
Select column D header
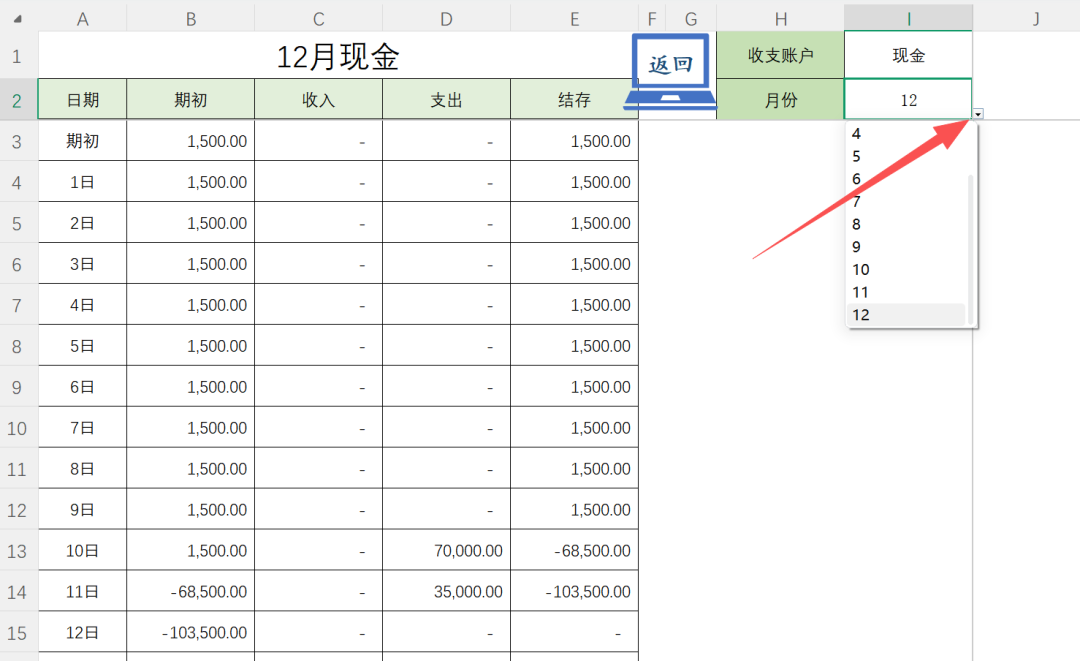[446, 18]
